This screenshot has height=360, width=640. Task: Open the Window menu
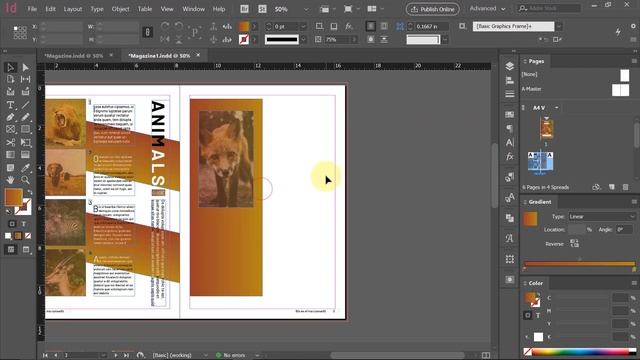(x=193, y=9)
